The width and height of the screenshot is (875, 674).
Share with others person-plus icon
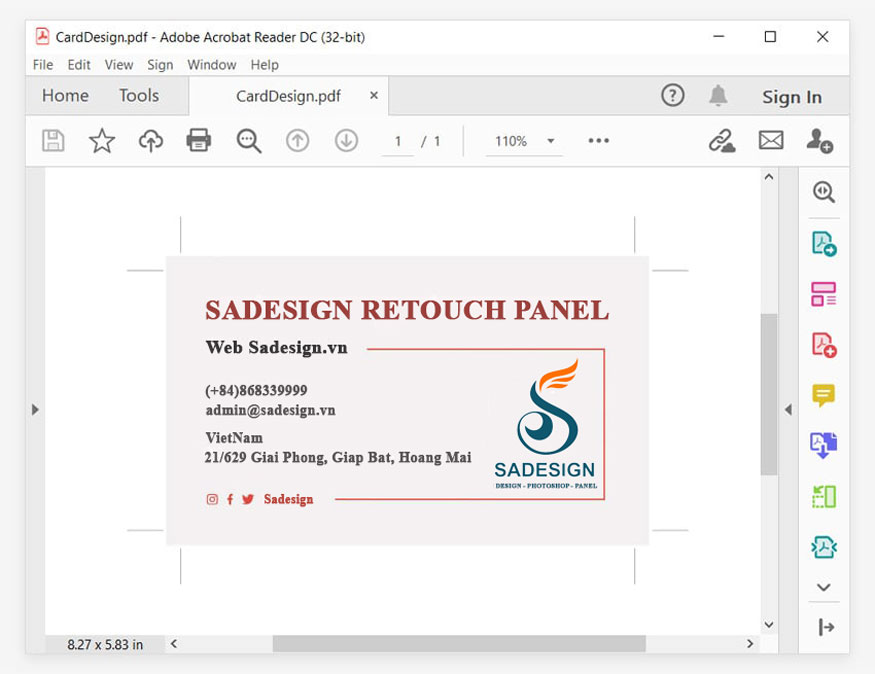[819, 141]
